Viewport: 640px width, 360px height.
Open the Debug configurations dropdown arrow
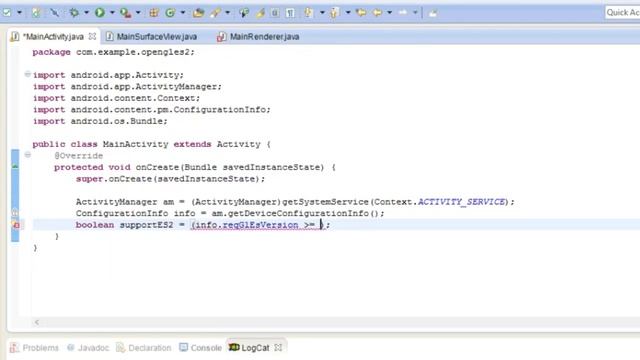86,13
